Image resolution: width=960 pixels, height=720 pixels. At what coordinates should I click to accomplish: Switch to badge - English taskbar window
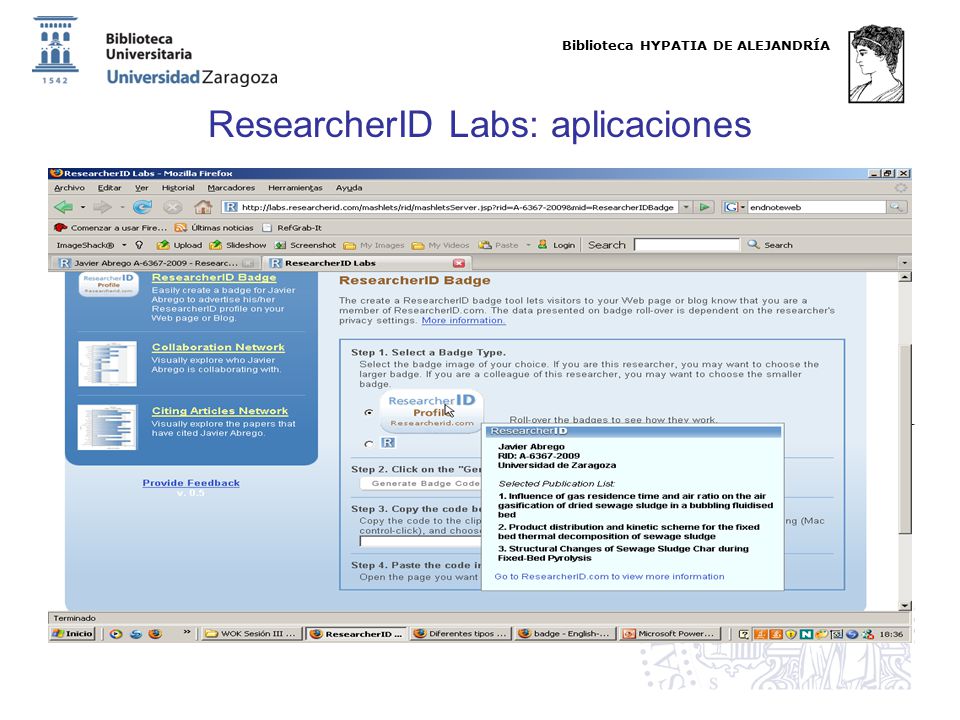tap(564, 634)
